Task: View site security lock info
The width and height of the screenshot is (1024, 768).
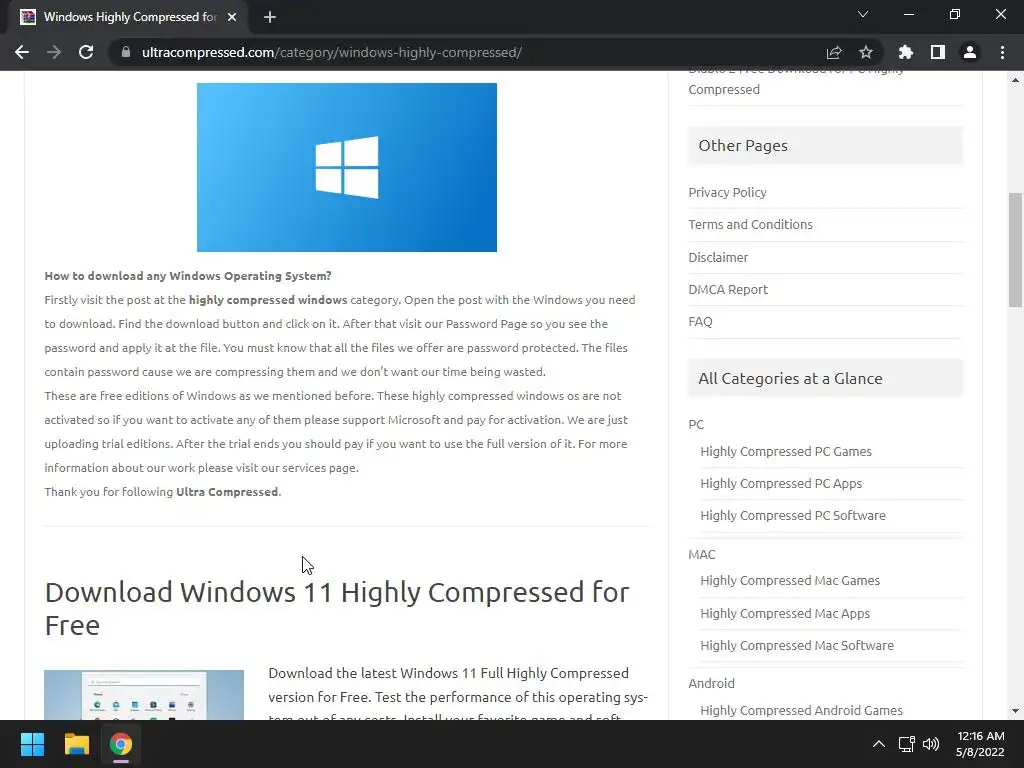Action: coord(126,52)
